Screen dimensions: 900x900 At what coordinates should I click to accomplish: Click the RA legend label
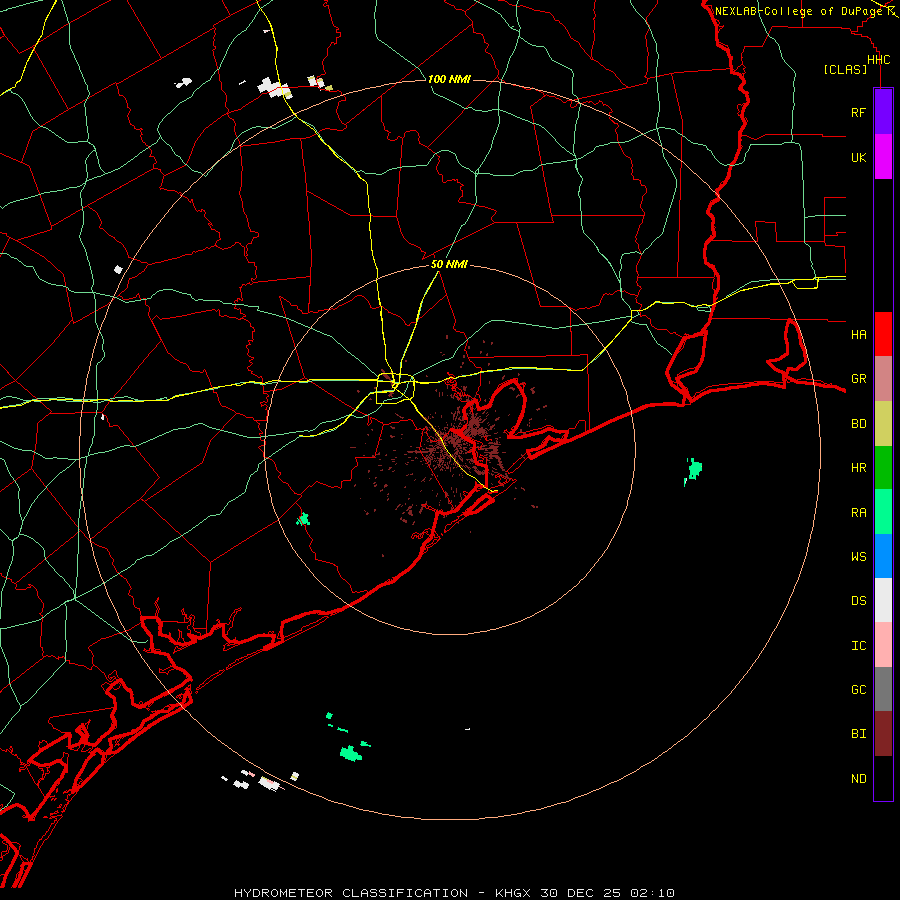click(858, 513)
